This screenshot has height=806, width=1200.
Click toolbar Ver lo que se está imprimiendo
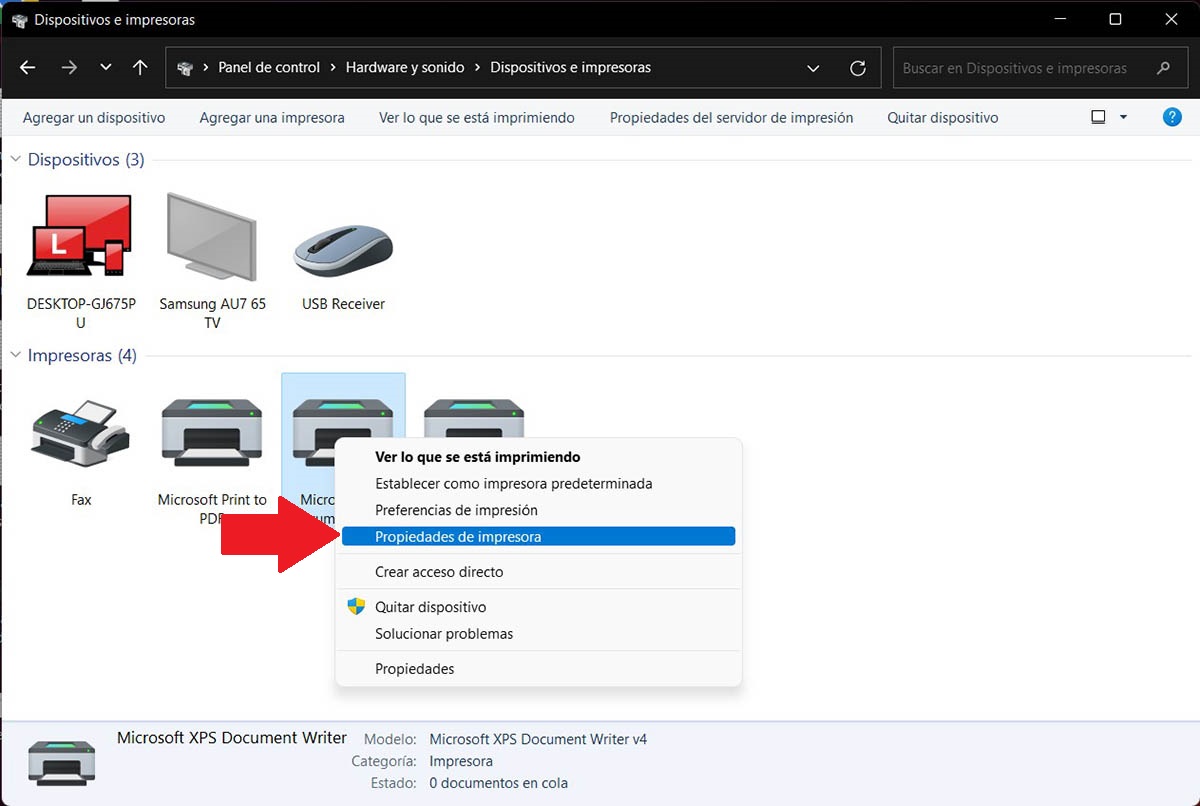click(x=477, y=118)
